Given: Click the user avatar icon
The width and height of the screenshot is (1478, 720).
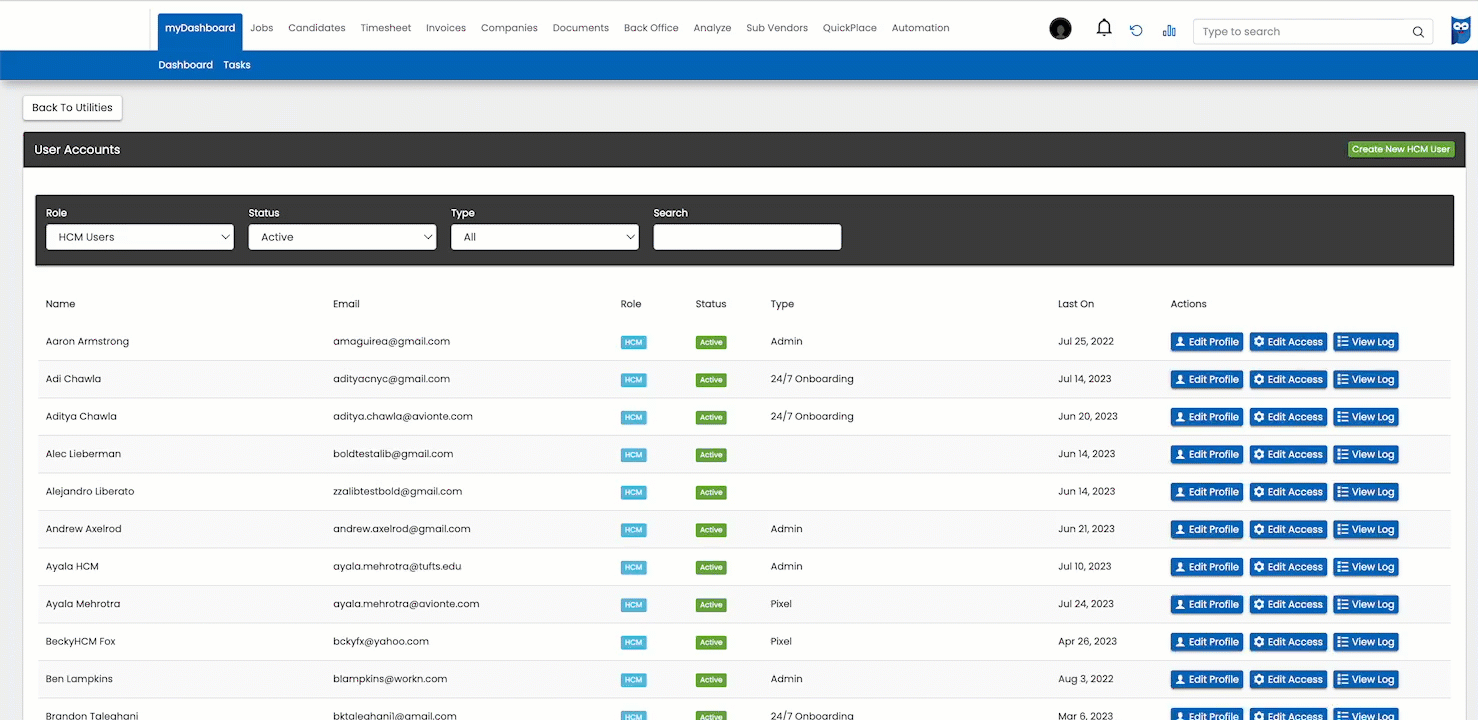Looking at the screenshot, I should pyautogui.click(x=1060, y=29).
